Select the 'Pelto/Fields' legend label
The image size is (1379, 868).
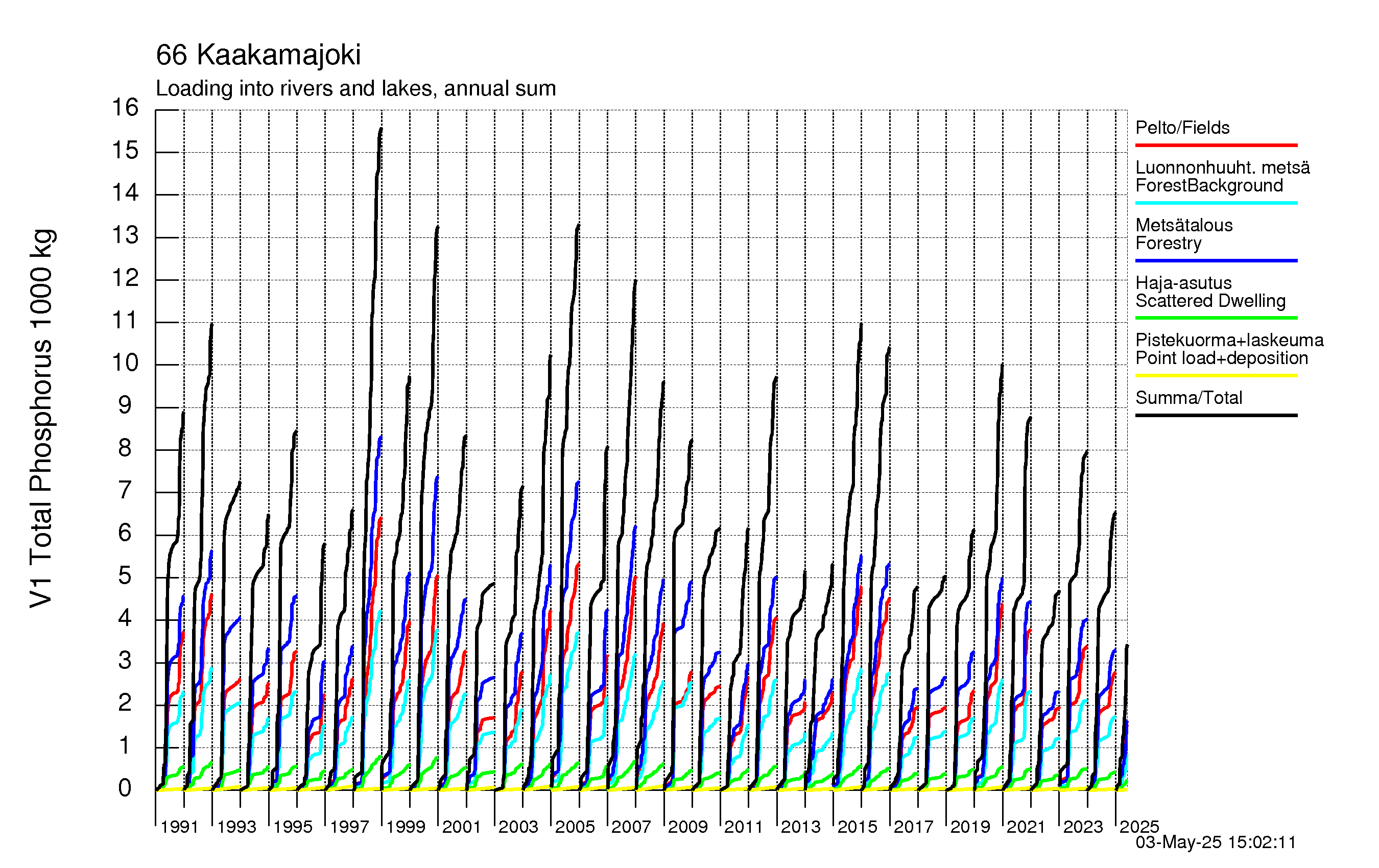tap(1182, 128)
